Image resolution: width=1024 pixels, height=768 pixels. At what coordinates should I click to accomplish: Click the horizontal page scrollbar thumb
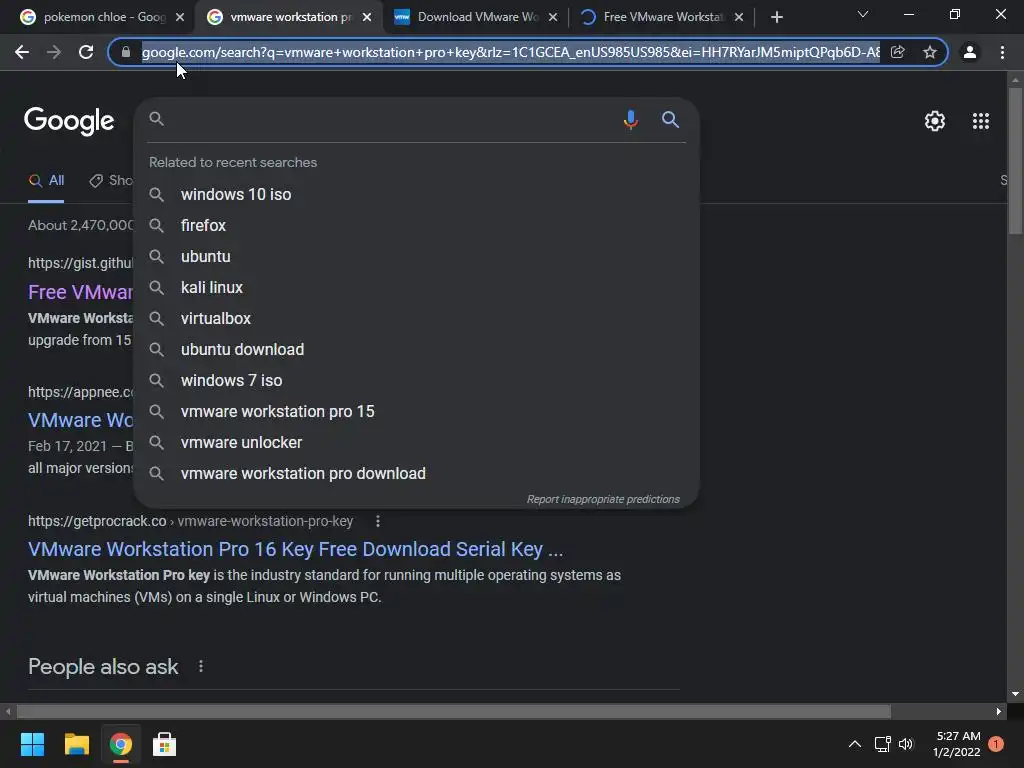point(454,711)
